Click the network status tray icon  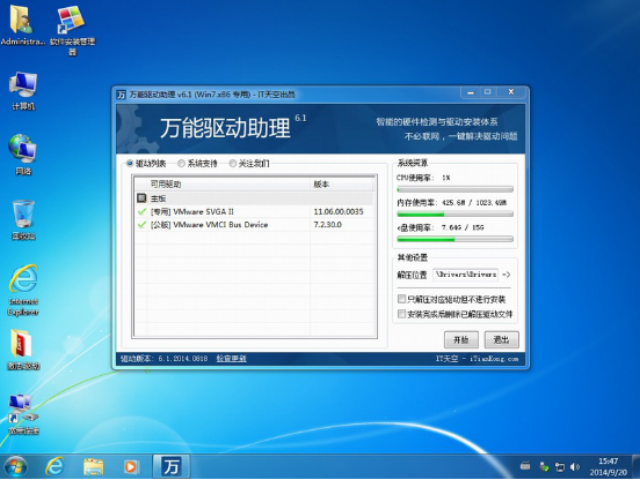(559, 467)
